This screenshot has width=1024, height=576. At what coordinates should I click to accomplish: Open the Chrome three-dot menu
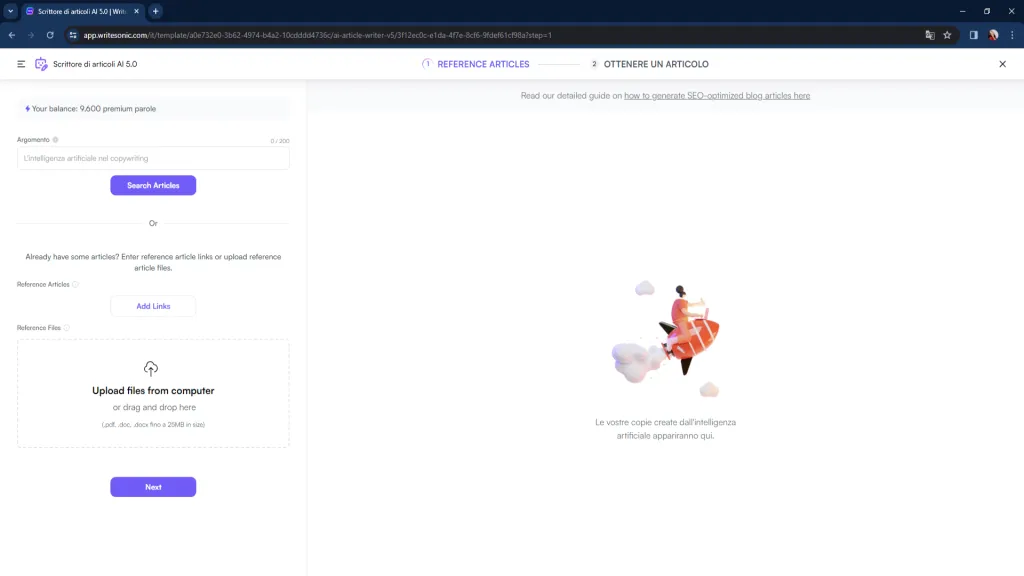tap(1012, 35)
